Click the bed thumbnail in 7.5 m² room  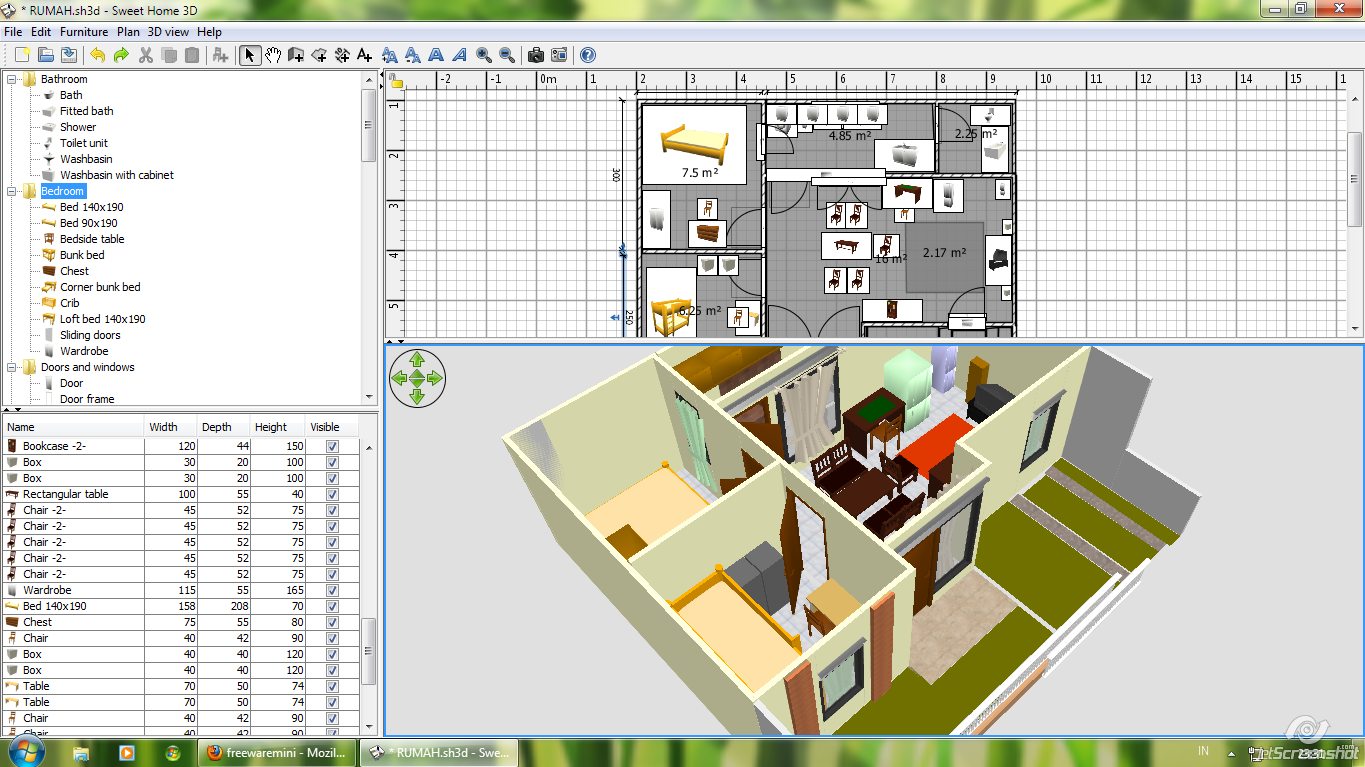click(x=693, y=145)
